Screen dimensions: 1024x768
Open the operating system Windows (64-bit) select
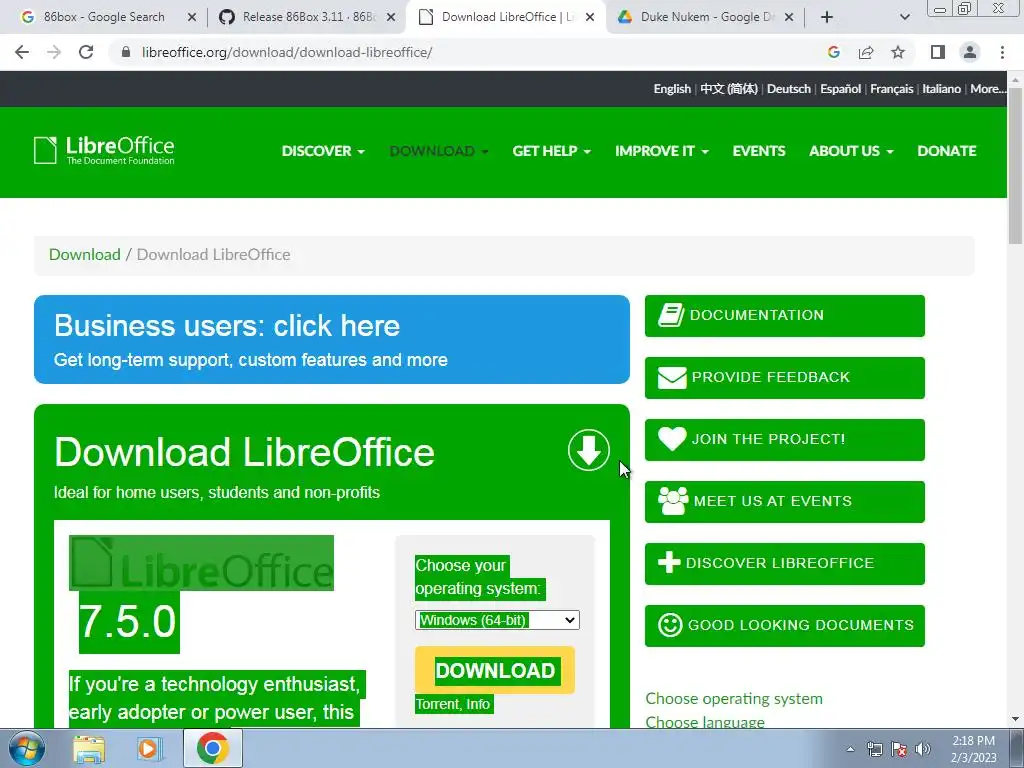(x=497, y=620)
